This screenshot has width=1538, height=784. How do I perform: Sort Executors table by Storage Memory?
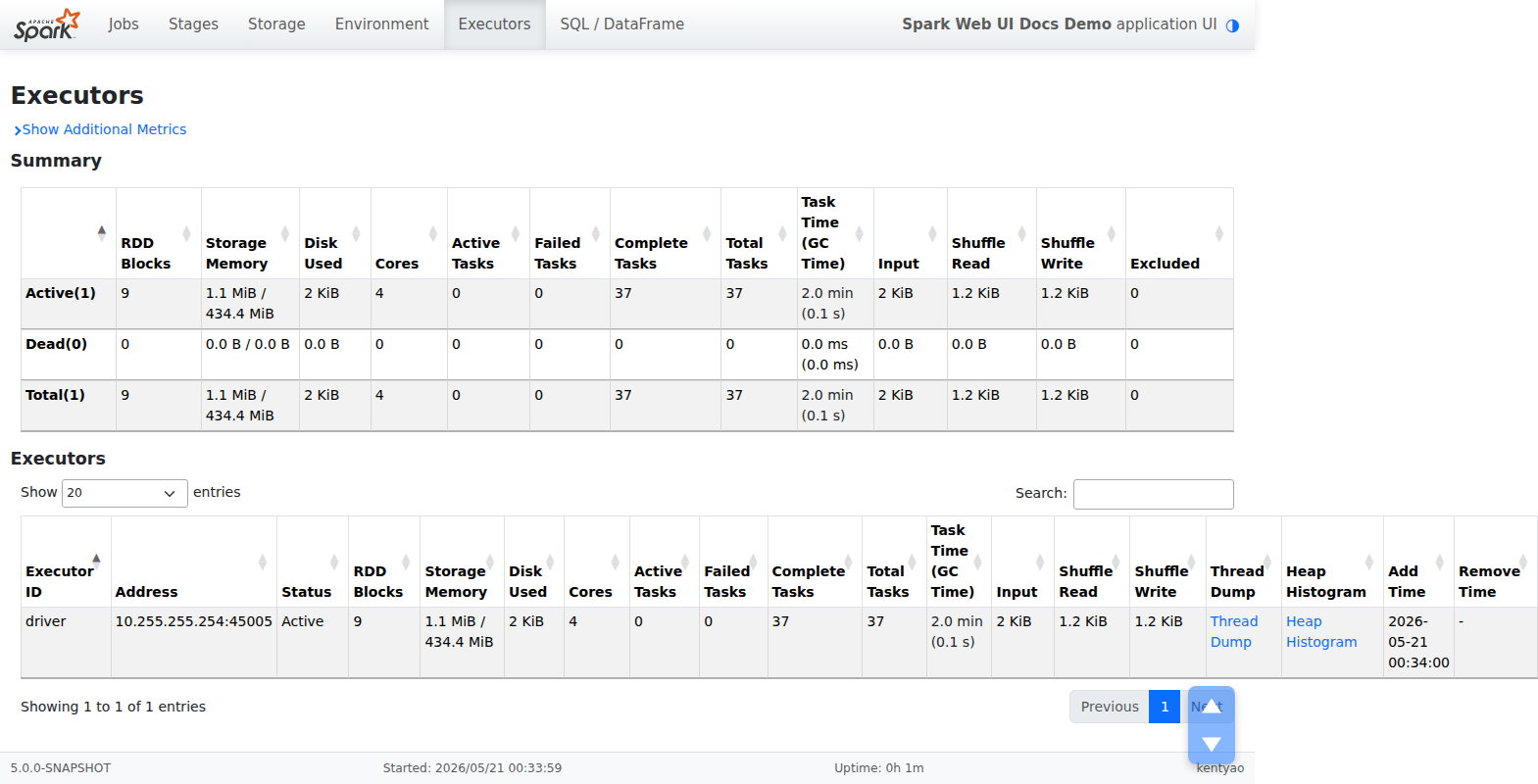[462, 562]
